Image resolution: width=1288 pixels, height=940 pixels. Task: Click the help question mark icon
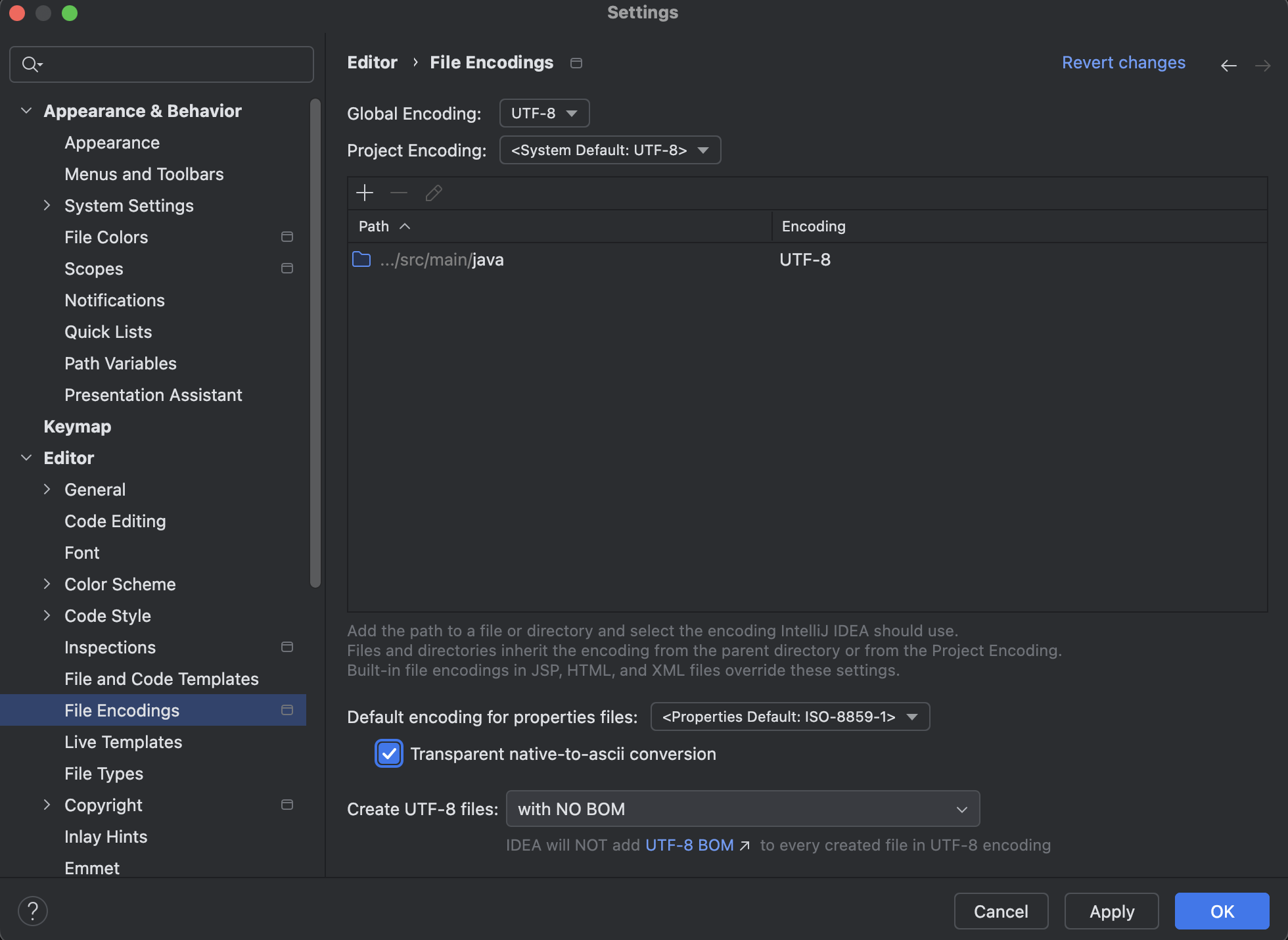[32, 910]
